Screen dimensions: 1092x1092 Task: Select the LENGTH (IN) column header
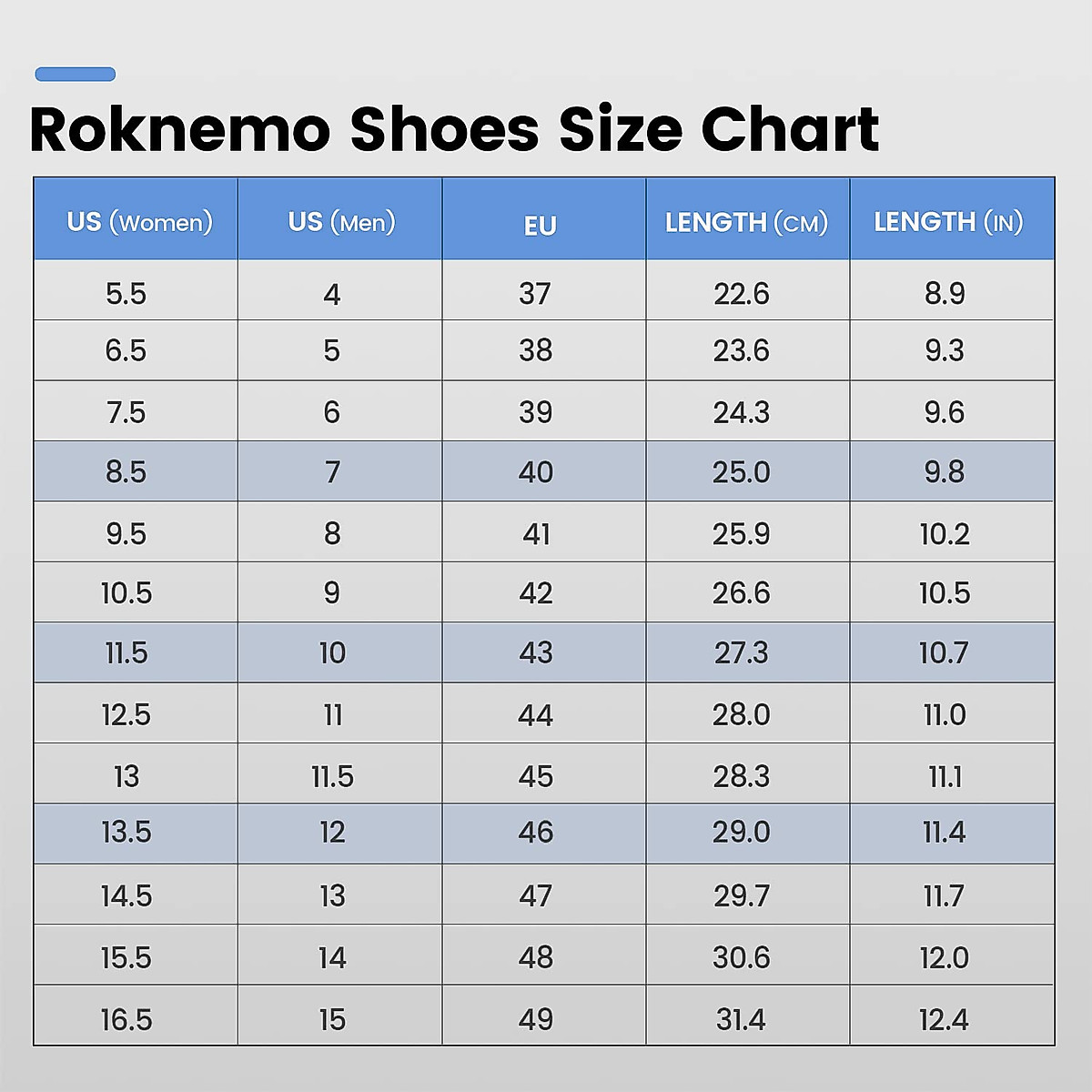click(948, 221)
